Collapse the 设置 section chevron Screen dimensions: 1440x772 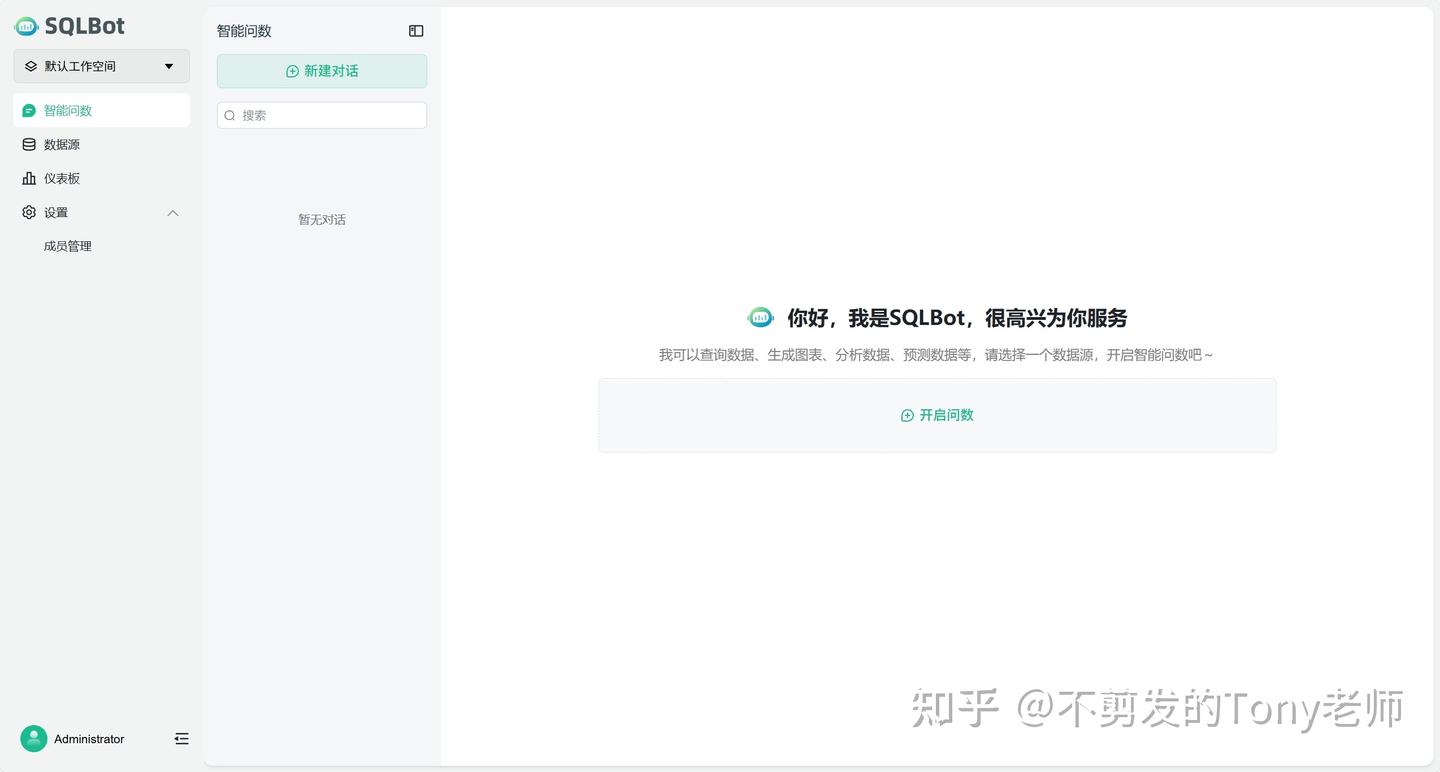coord(172,212)
